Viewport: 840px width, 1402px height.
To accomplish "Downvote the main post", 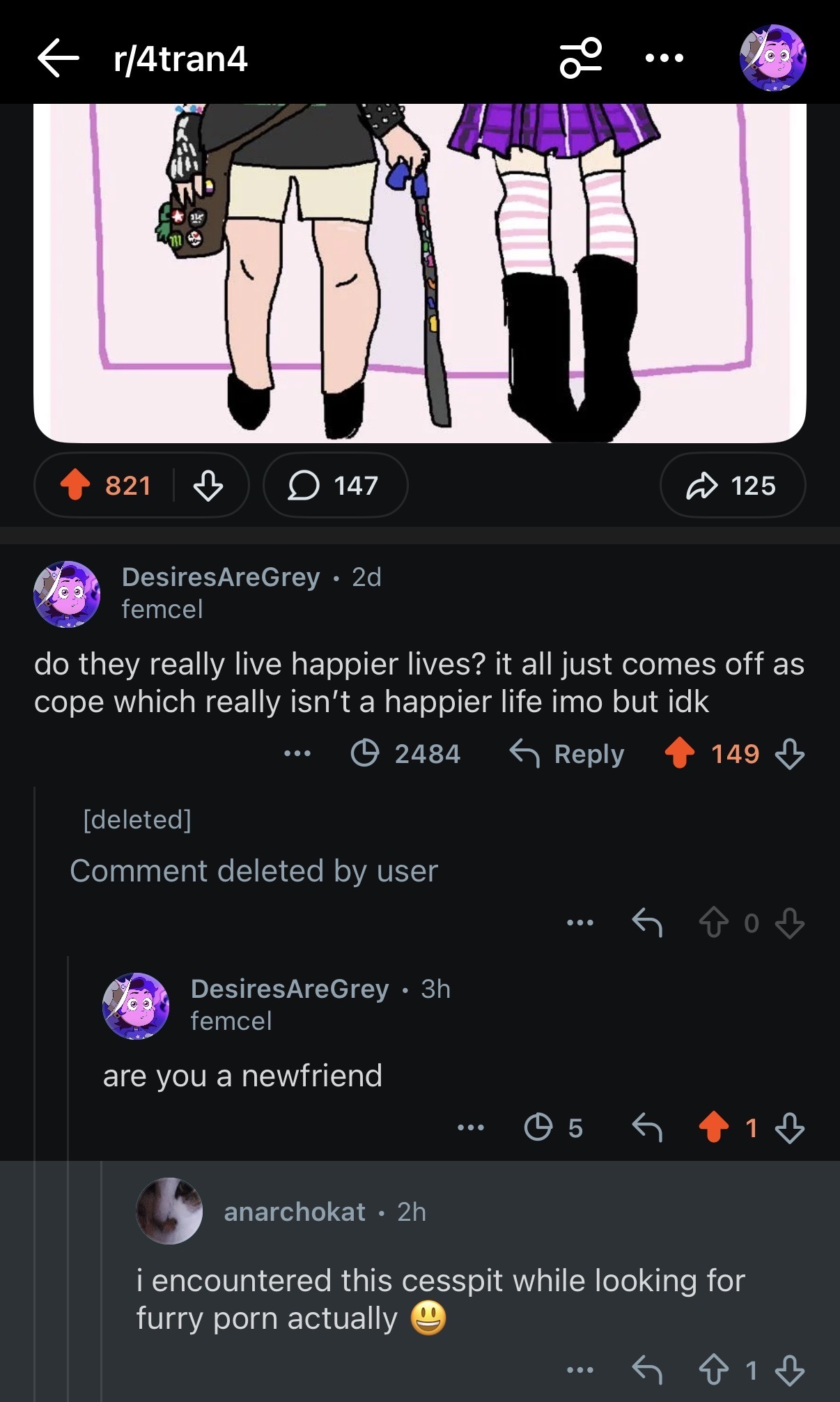I will tap(208, 485).
